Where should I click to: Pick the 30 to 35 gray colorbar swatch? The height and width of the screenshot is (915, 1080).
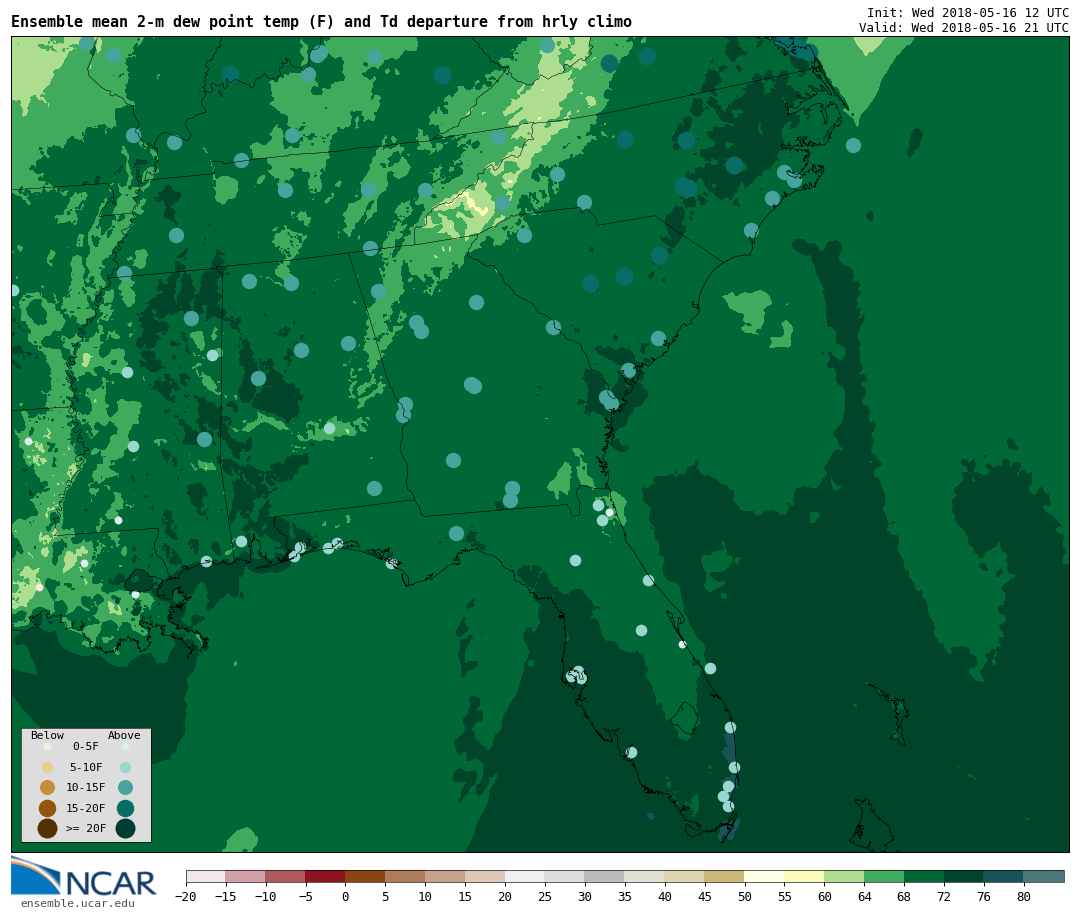click(605, 876)
